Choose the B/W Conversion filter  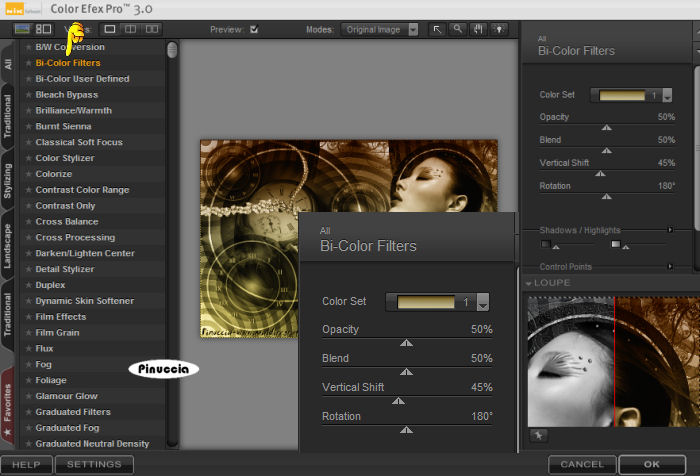click(70, 47)
